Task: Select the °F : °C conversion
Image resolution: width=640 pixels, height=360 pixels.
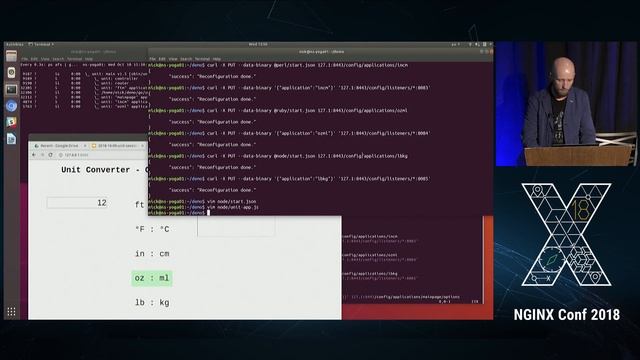Action: coord(152,229)
